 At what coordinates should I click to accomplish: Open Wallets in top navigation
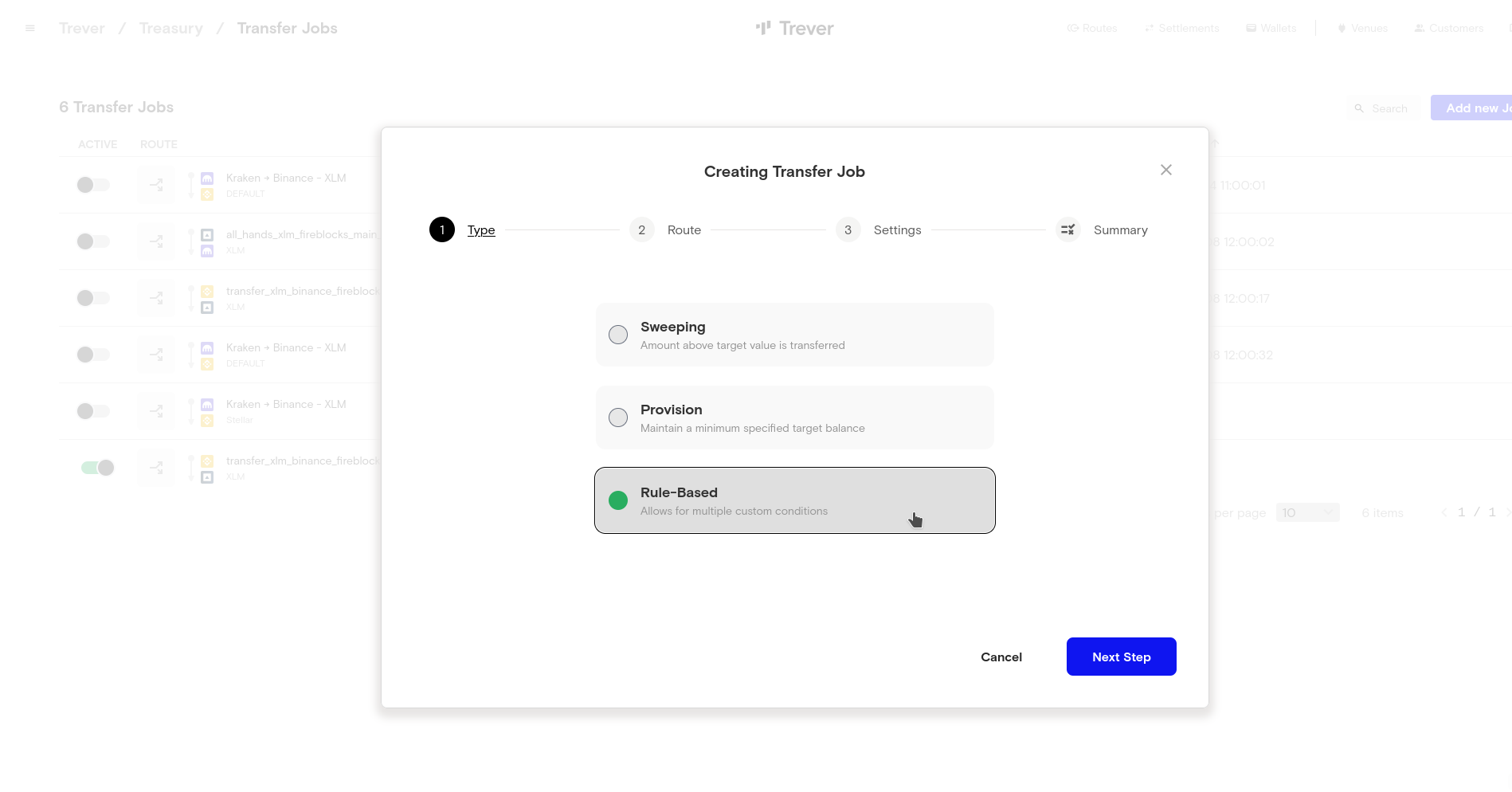point(1271,28)
